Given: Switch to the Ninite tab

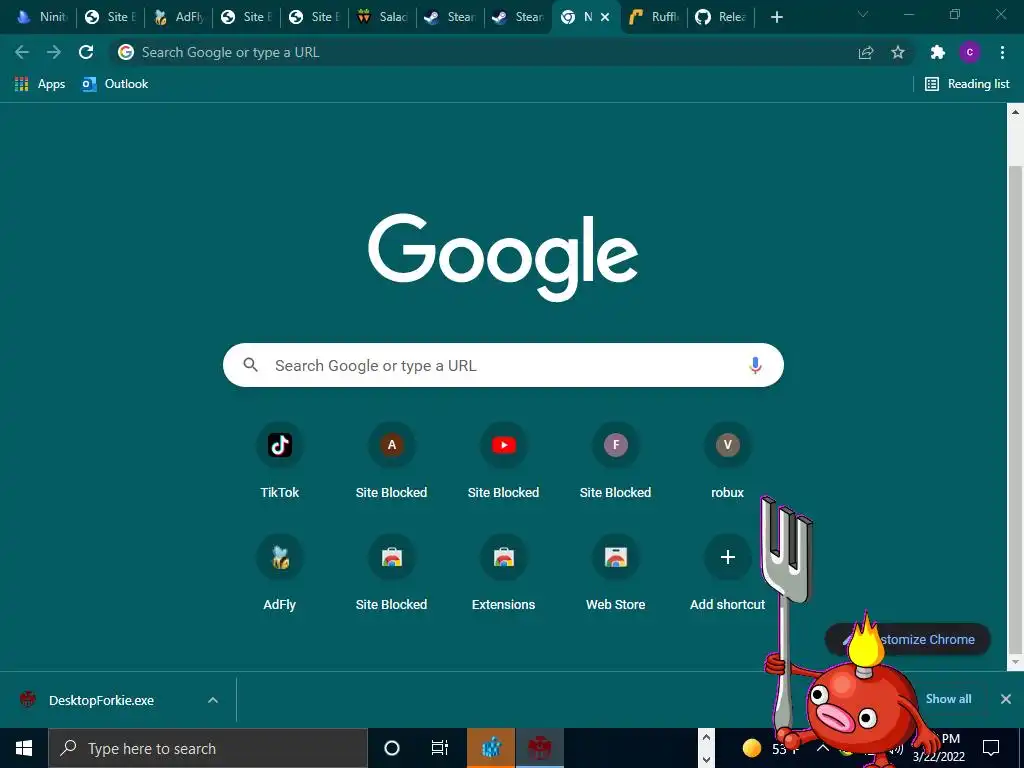Looking at the screenshot, I should click(x=40, y=17).
